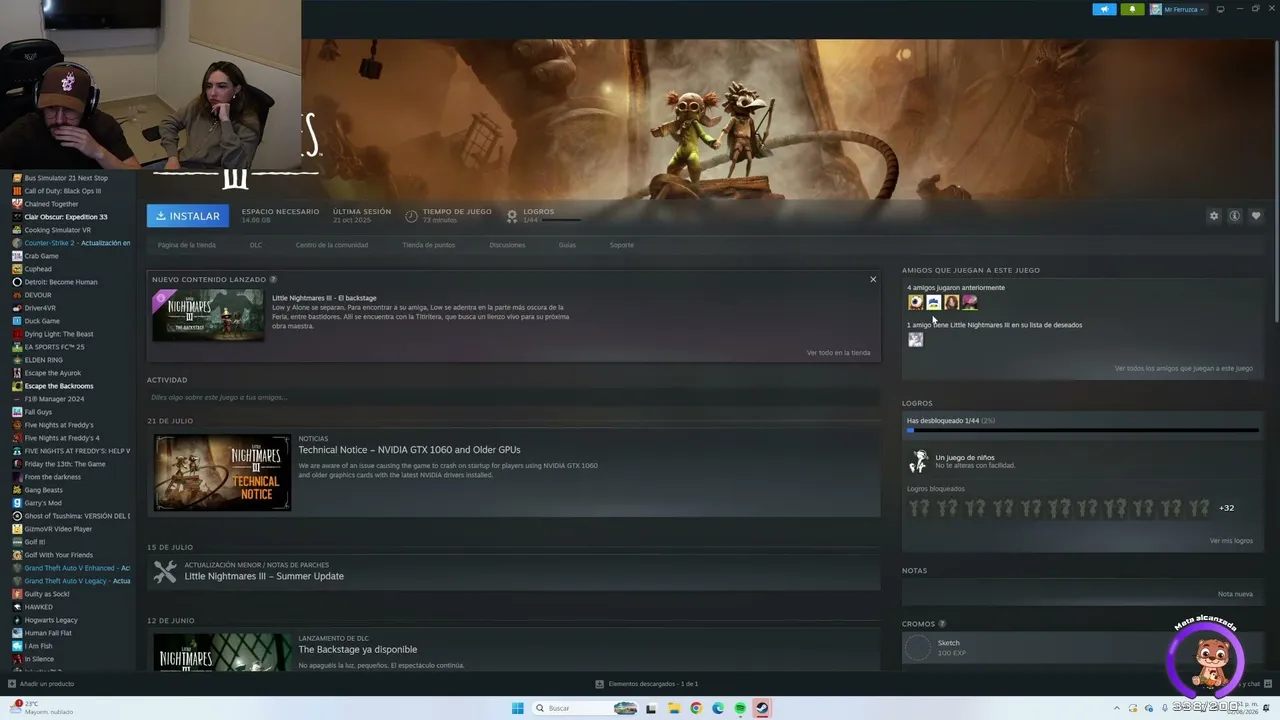
Task: Open Microsoft Edge from the taskbar
Action: (x=718, y=708)
